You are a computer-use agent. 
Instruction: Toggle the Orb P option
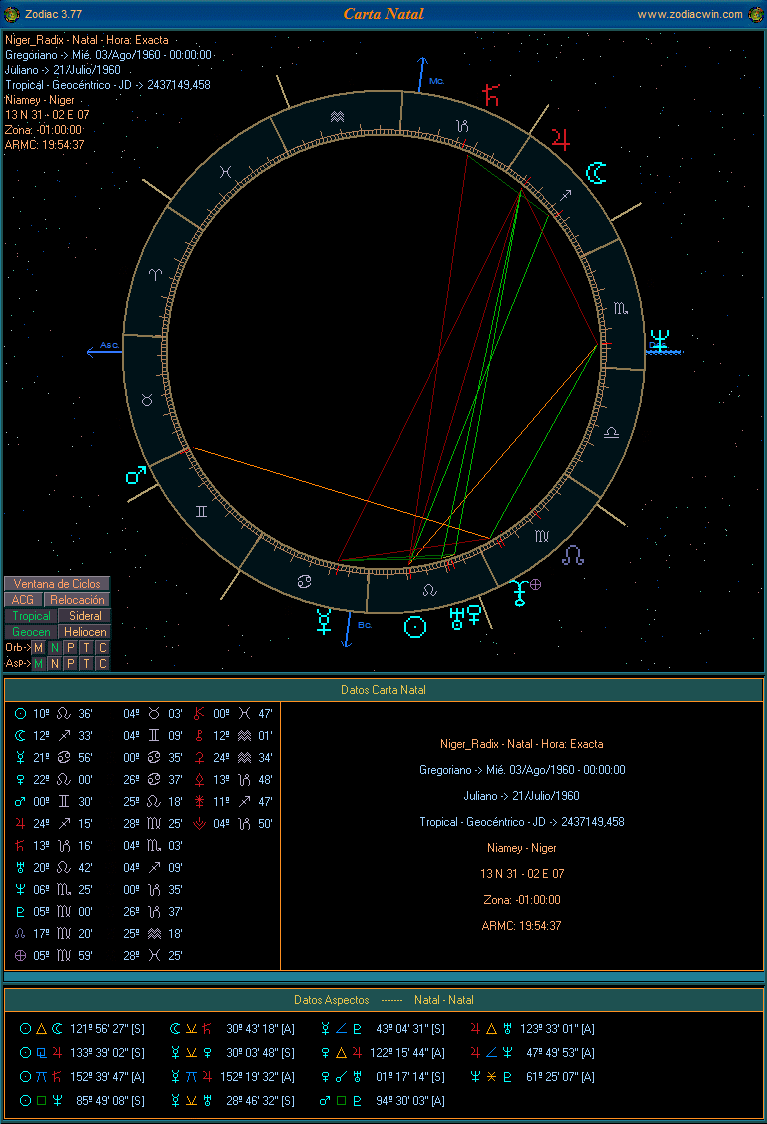70,647
